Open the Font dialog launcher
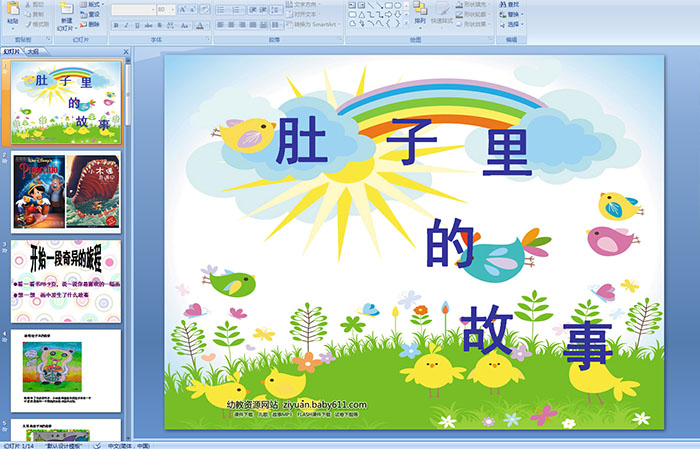The width and height of the screenshot is (700, 449). coord(208,39)
